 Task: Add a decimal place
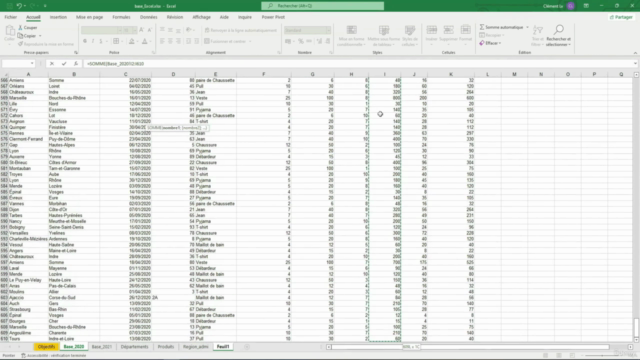pyautogui.click(x=319, y=41)
